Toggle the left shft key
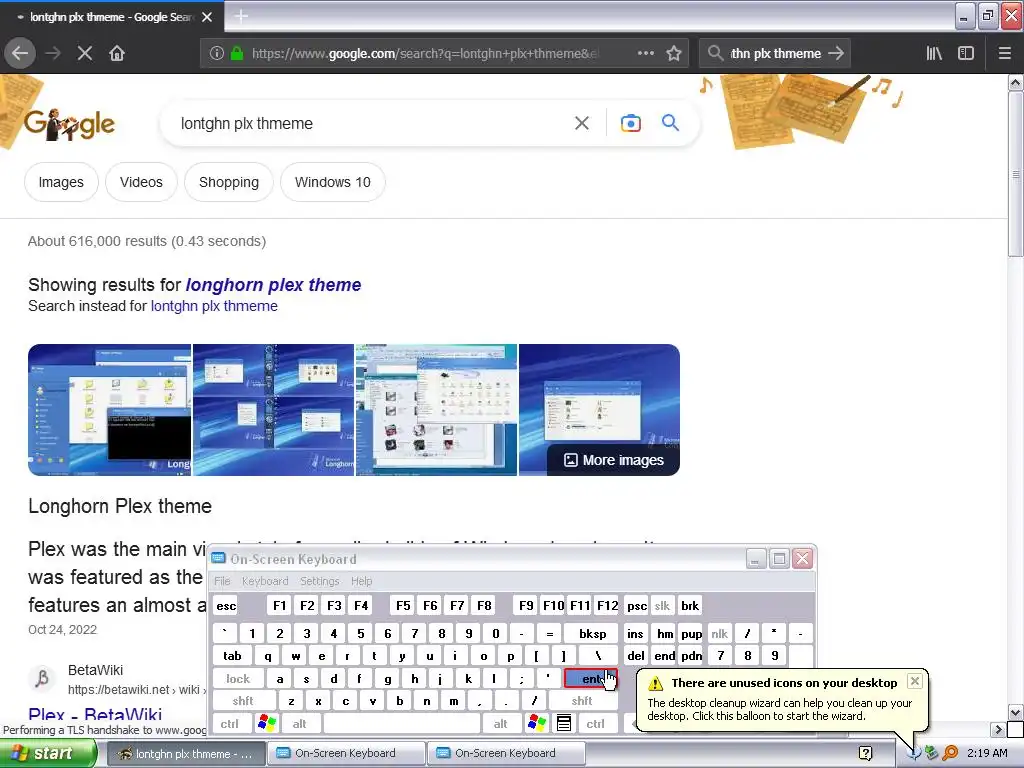 (243, 701)
